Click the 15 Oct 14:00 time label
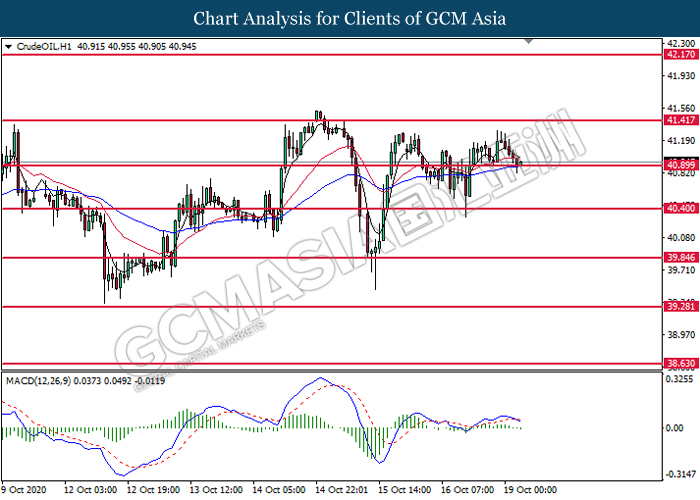The image size is (700, 500). point(405,490)
